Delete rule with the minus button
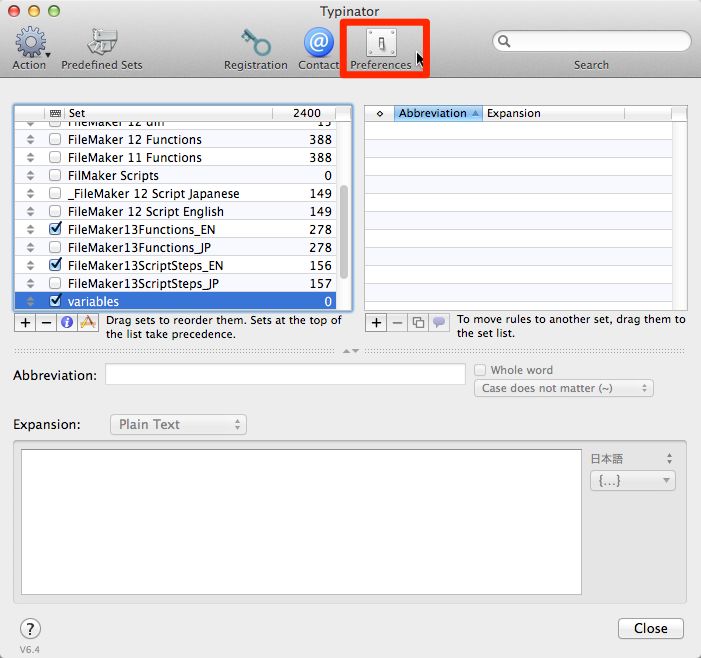The height and width of the screenshot is (658, 701). pyautogui.click(x=397, y=322)
